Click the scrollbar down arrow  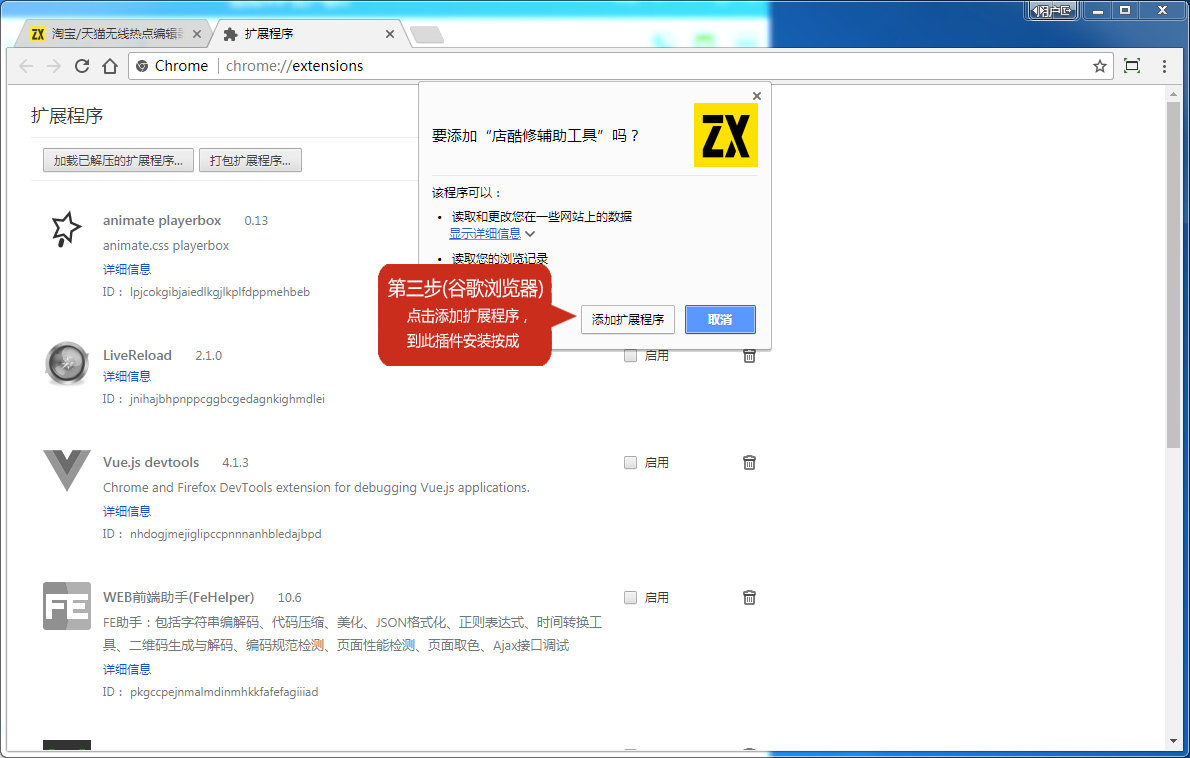point(1173,741)
